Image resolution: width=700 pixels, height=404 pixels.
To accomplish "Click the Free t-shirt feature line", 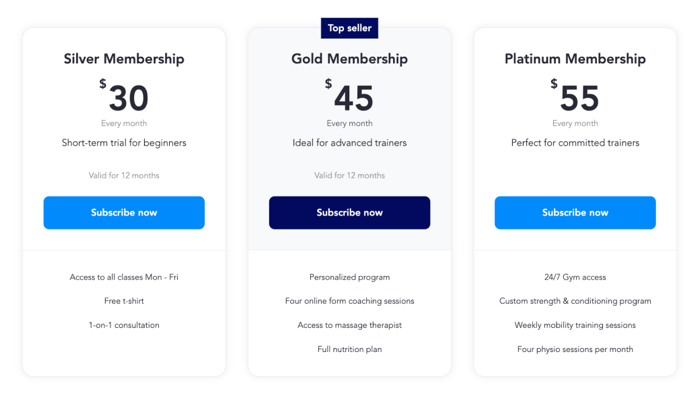I will click(124, 301).
